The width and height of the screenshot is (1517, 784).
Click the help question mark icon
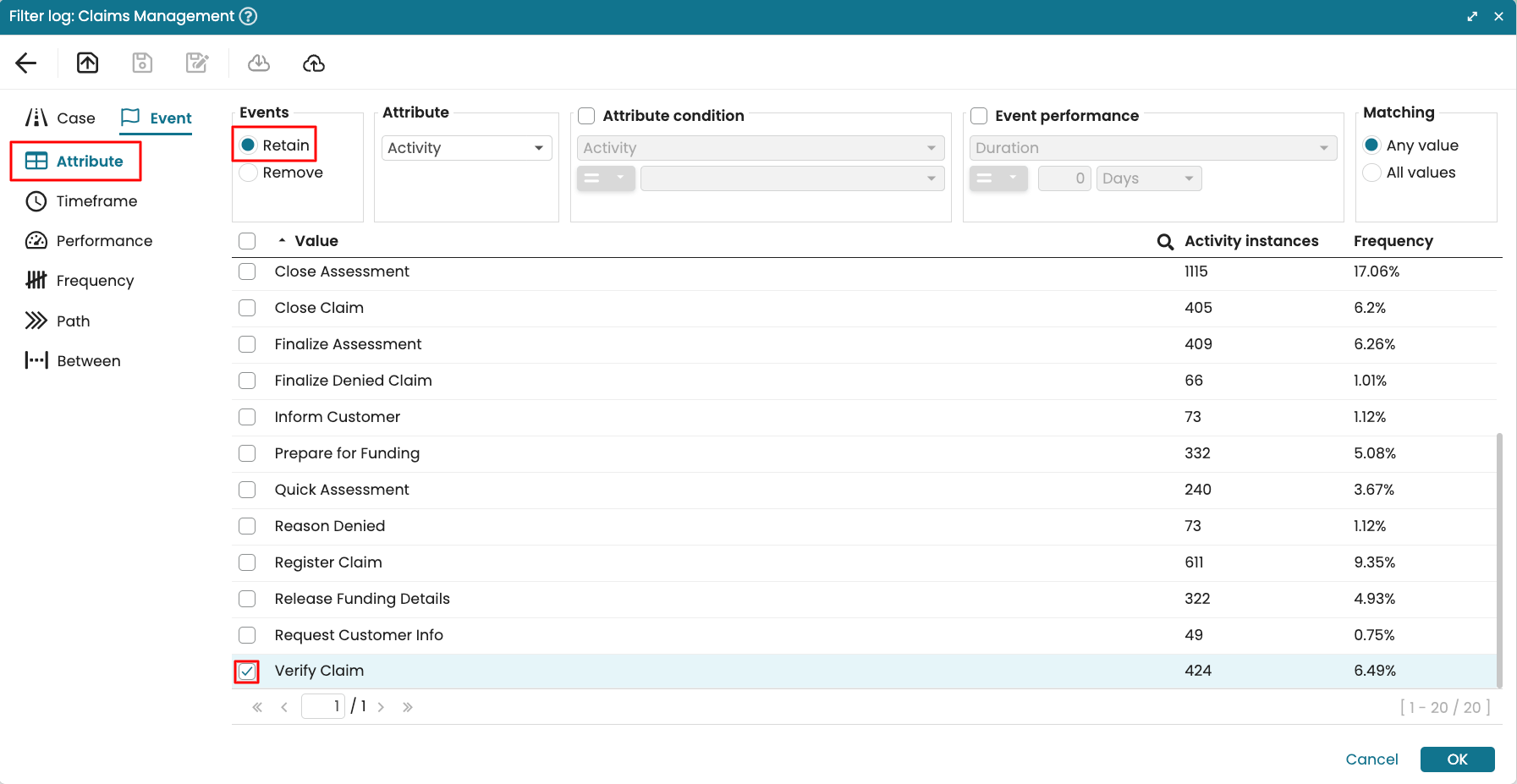point(248,16)
